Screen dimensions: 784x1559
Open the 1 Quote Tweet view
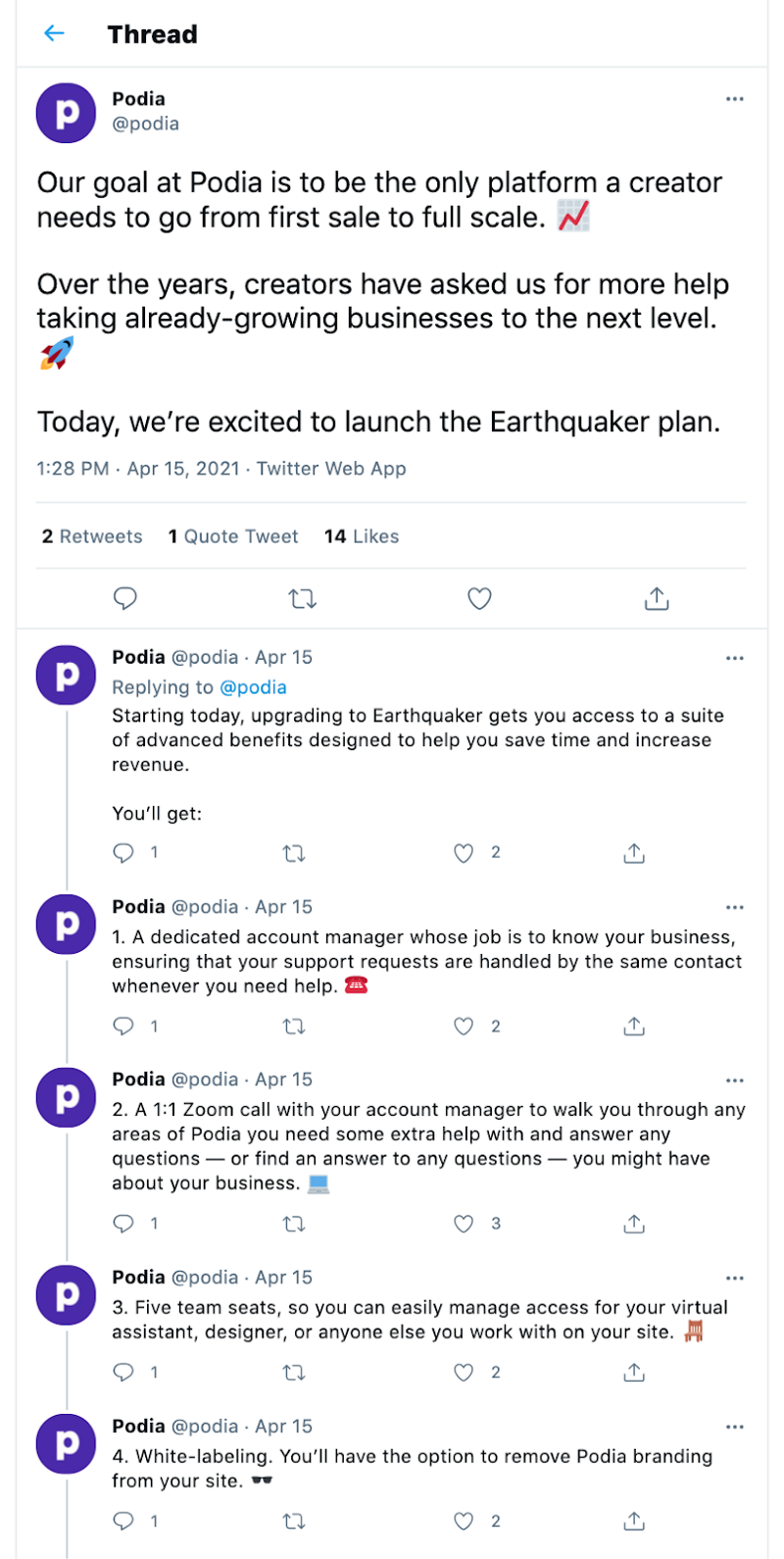click(x=233, y=536)
